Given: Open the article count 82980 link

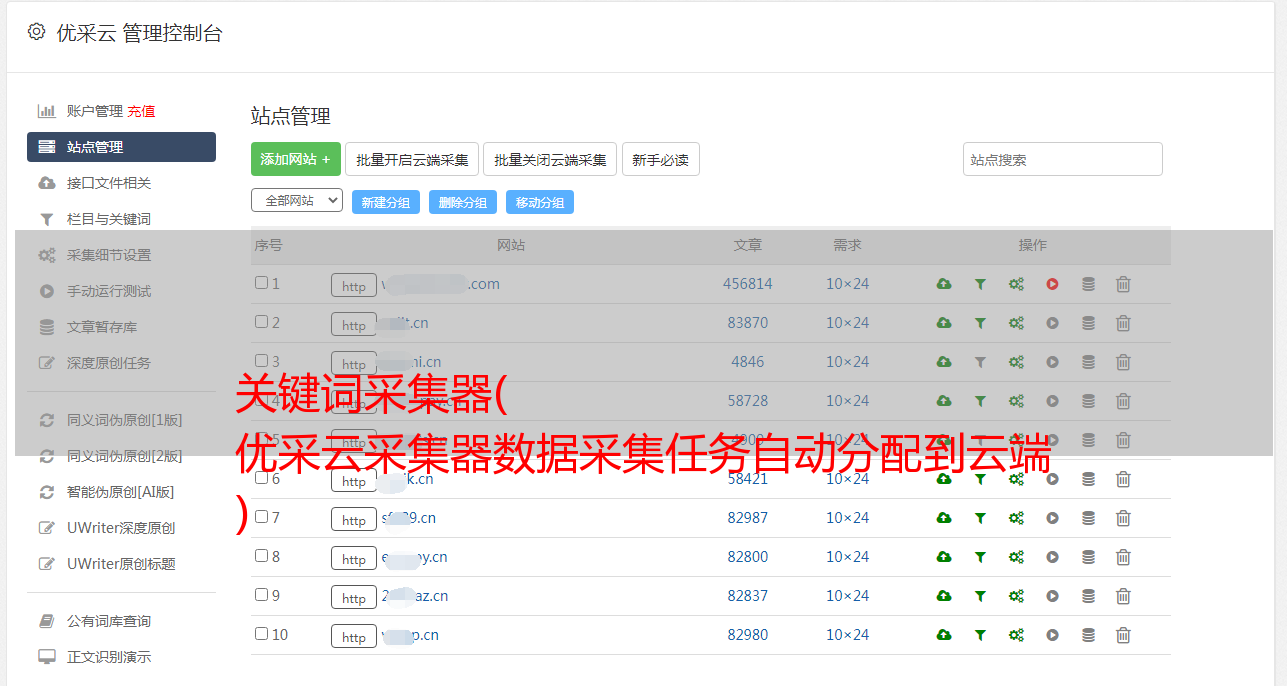Looking at the screenshot, I should click(x=748, y=635).
